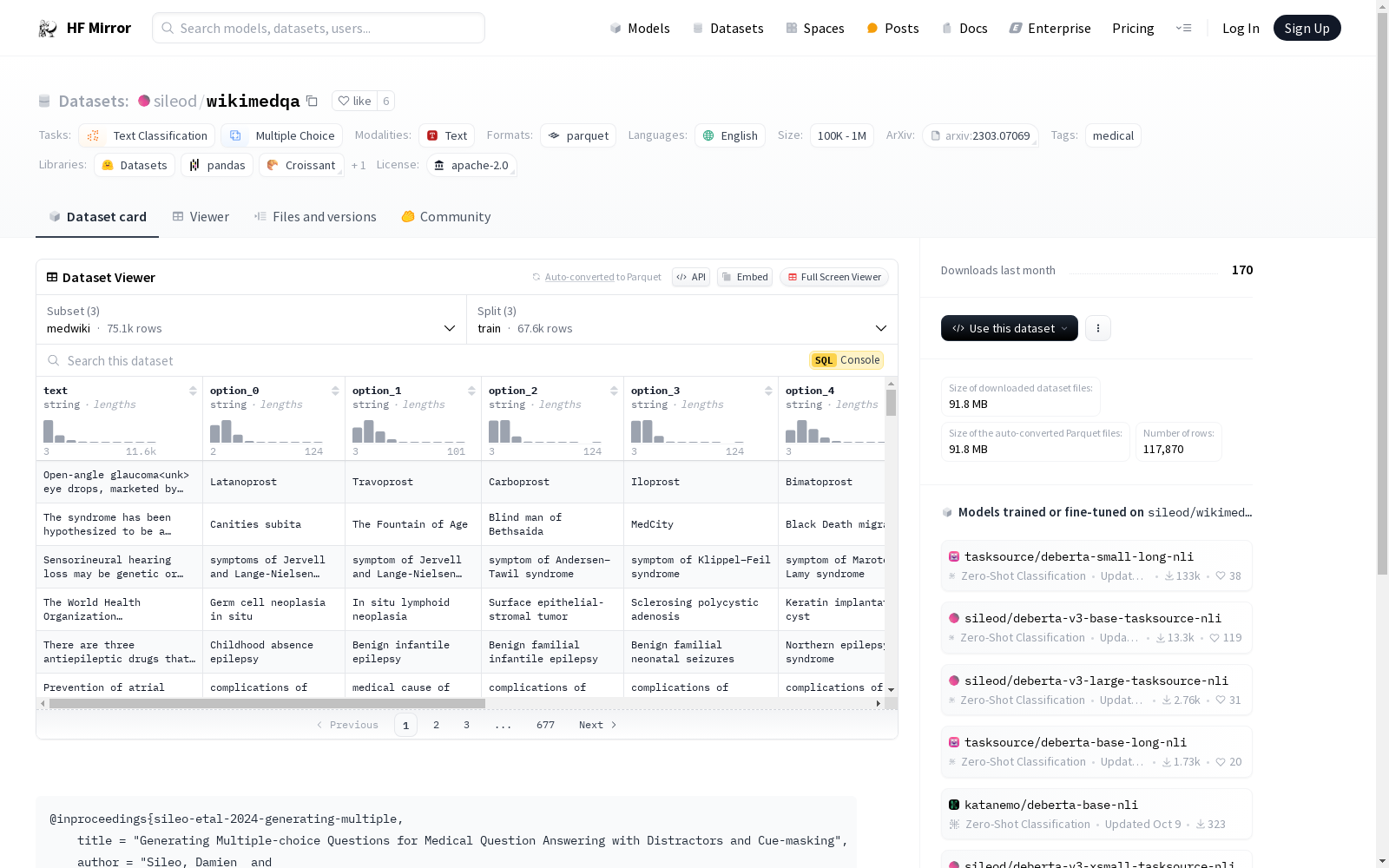Click the Text Classification task tag
Viewport: 1389px width, 868px height.
click(147, 135)
